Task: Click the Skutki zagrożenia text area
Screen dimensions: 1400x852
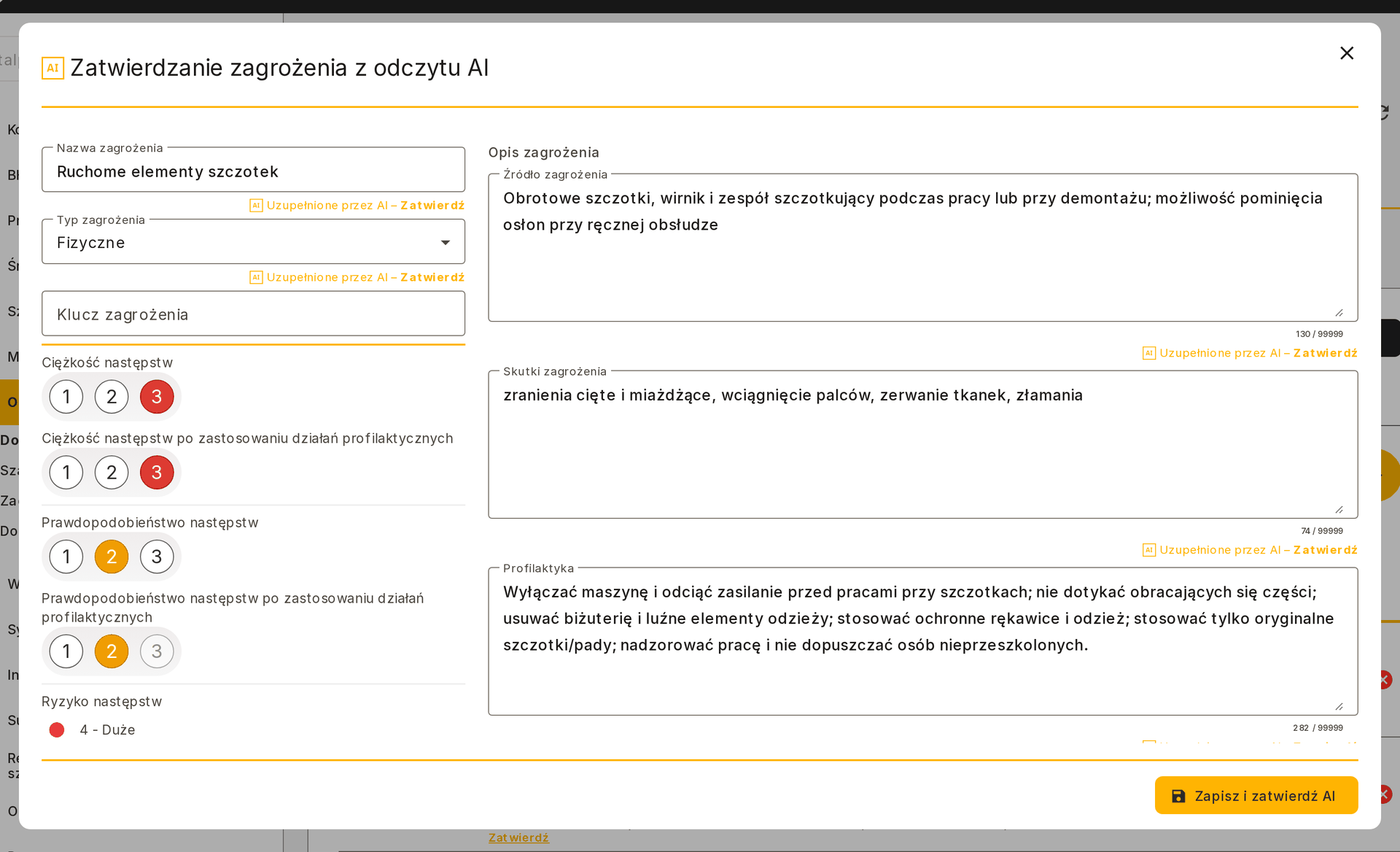Action: coord(922,445)
